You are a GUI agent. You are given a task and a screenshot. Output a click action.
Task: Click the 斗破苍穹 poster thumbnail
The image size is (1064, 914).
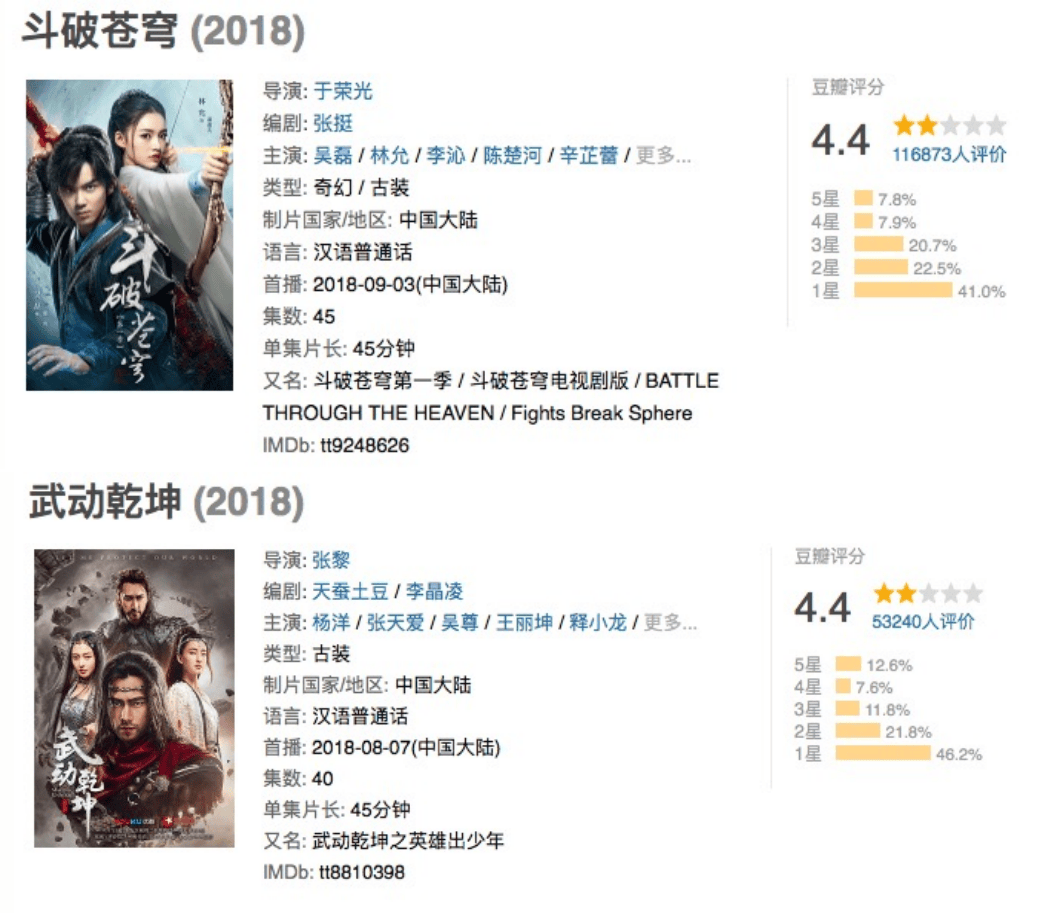[x=129, y=235]
